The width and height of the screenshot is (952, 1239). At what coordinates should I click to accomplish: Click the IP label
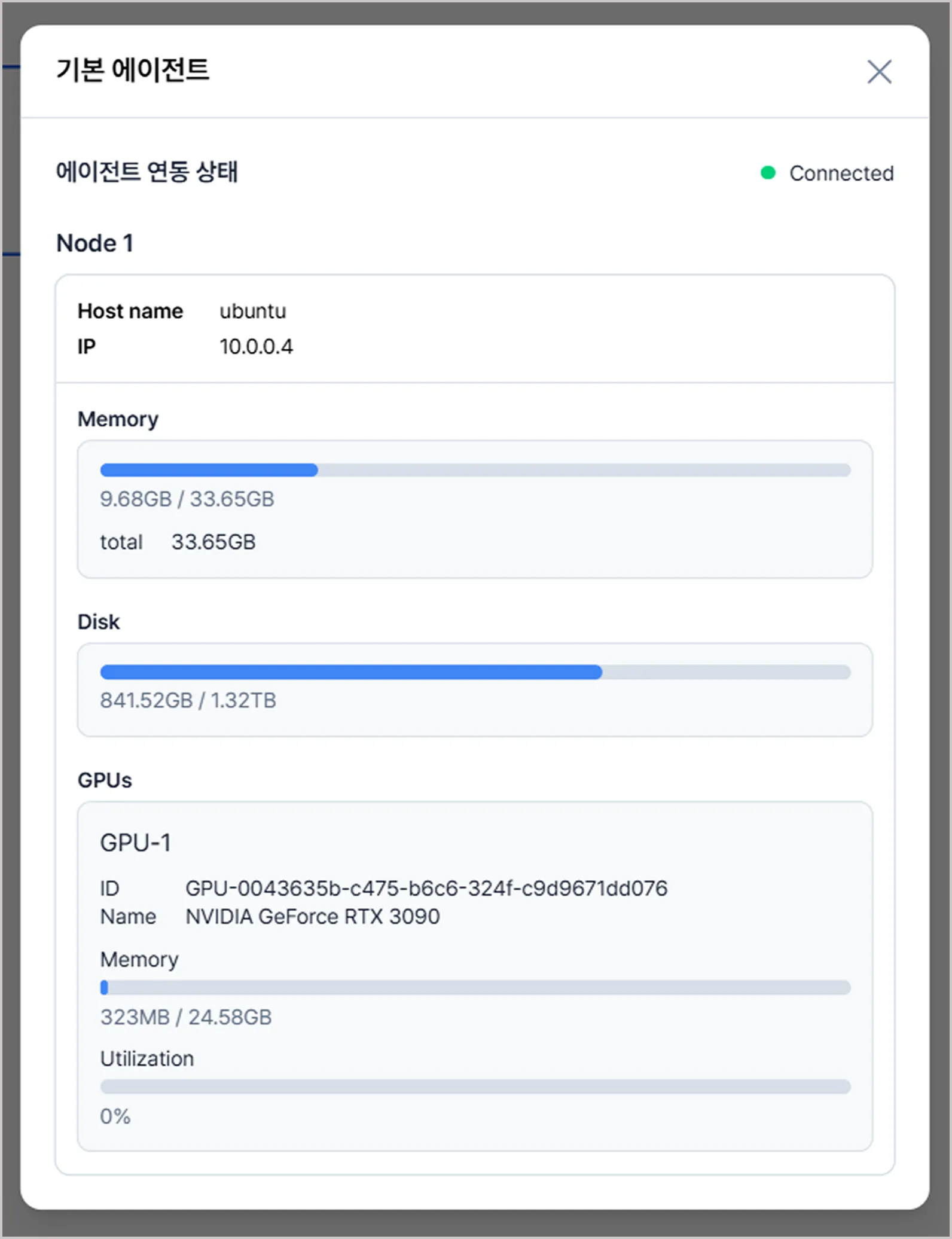pos(87,347)
